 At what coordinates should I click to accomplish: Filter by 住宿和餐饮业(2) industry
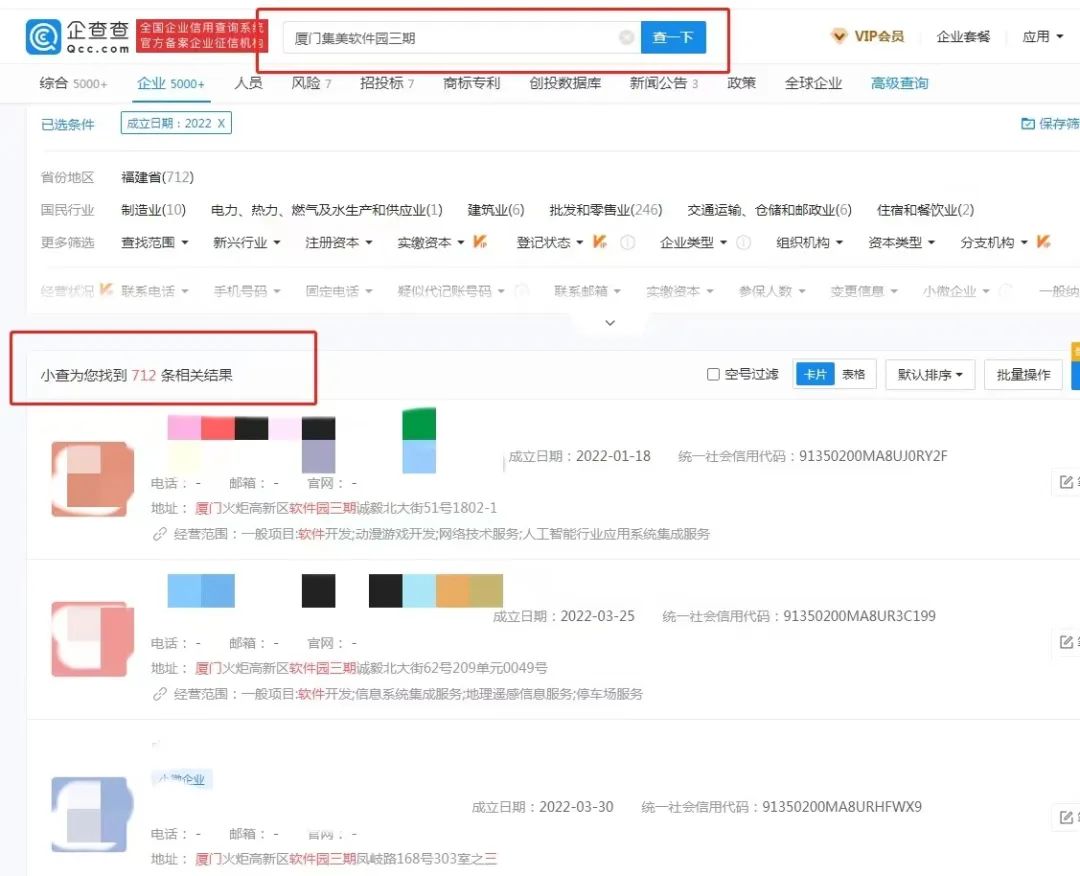925,210
